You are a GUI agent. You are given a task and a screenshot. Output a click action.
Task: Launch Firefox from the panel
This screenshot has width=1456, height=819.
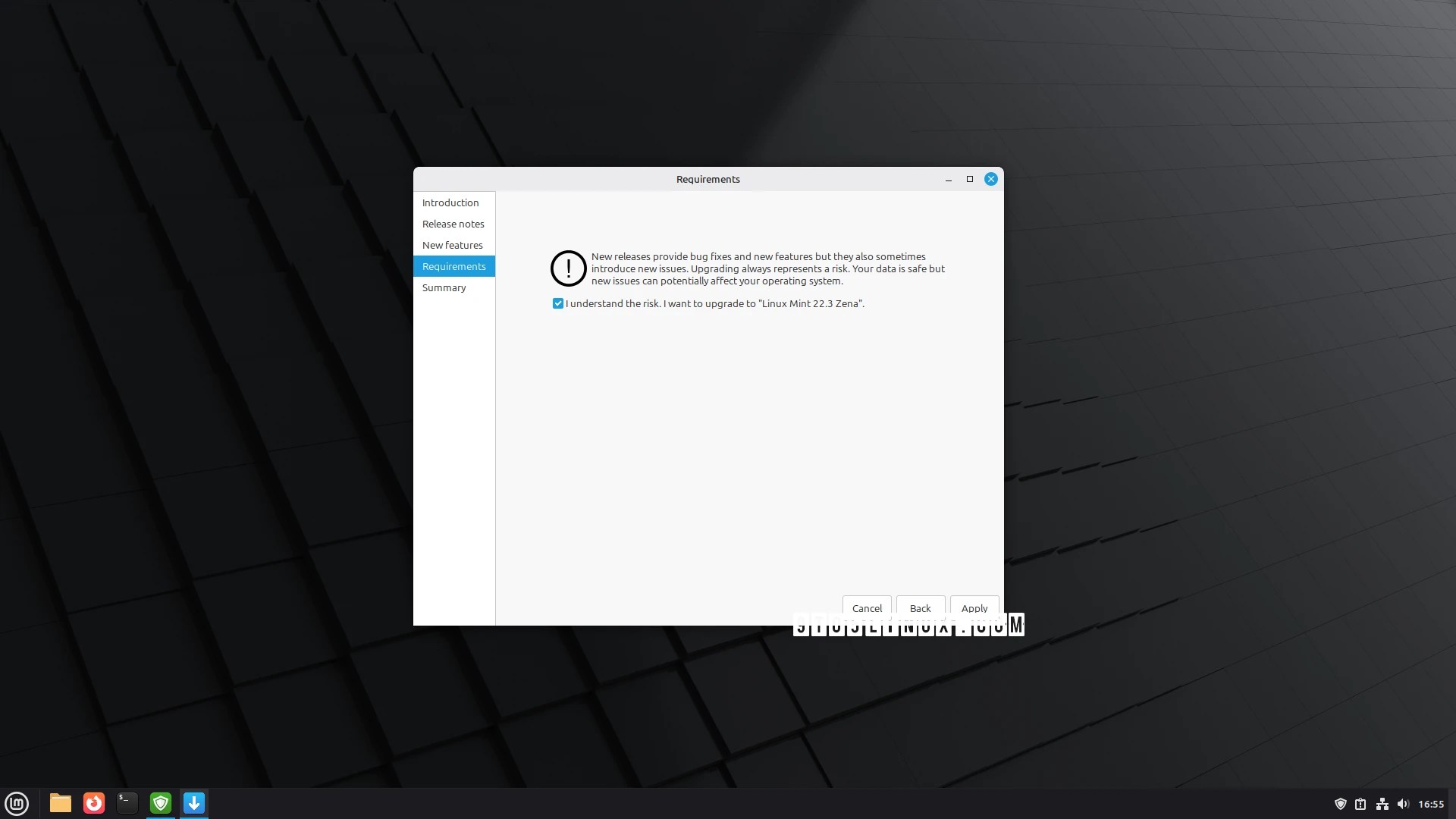point(94,803)
